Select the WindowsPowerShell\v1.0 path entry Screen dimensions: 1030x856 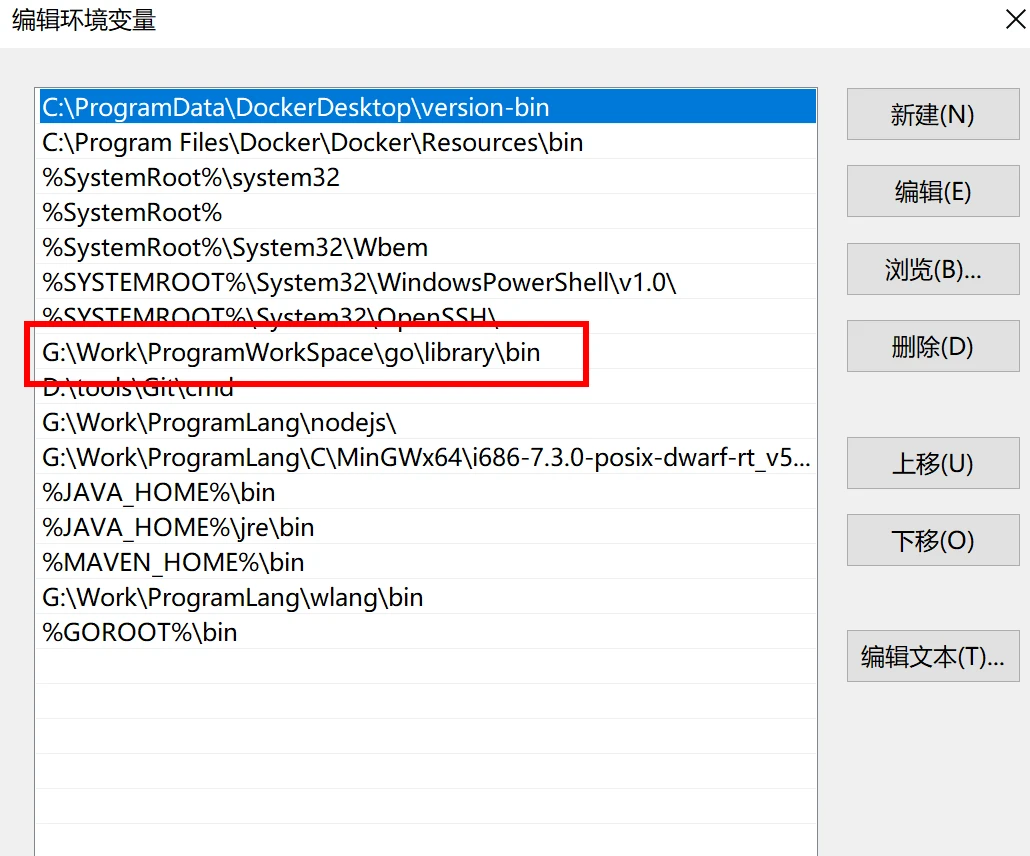(359, 283)
